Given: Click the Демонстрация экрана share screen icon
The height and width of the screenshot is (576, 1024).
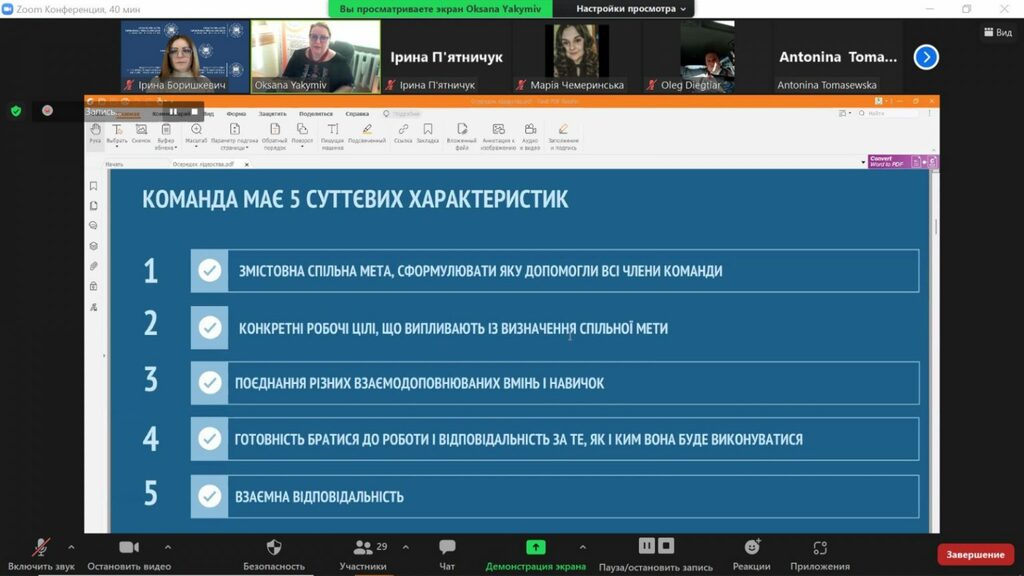Looking at the screenshot, I should pyautogui.click(x=536, y=547).
